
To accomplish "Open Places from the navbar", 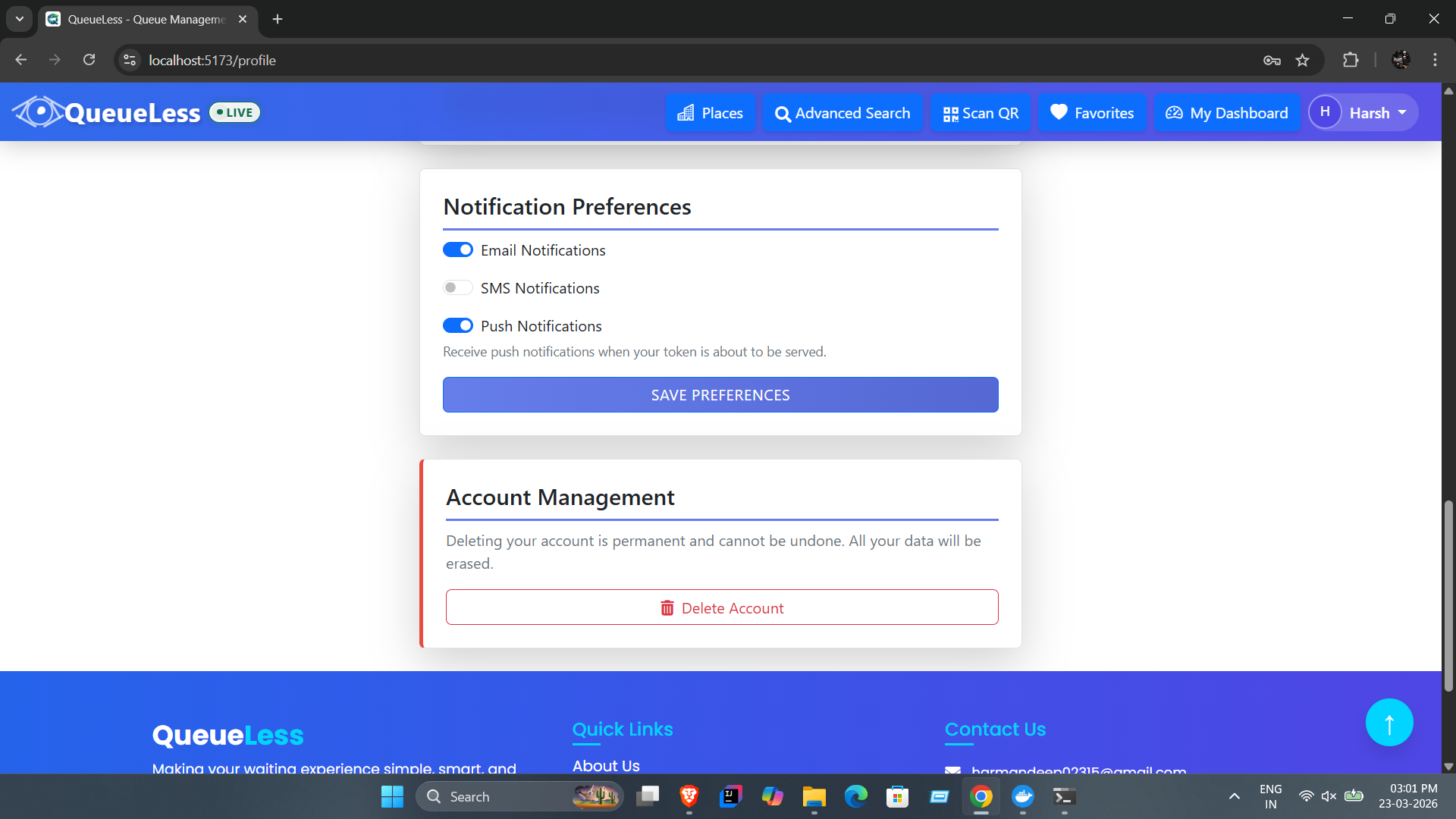I will (710, 113).
